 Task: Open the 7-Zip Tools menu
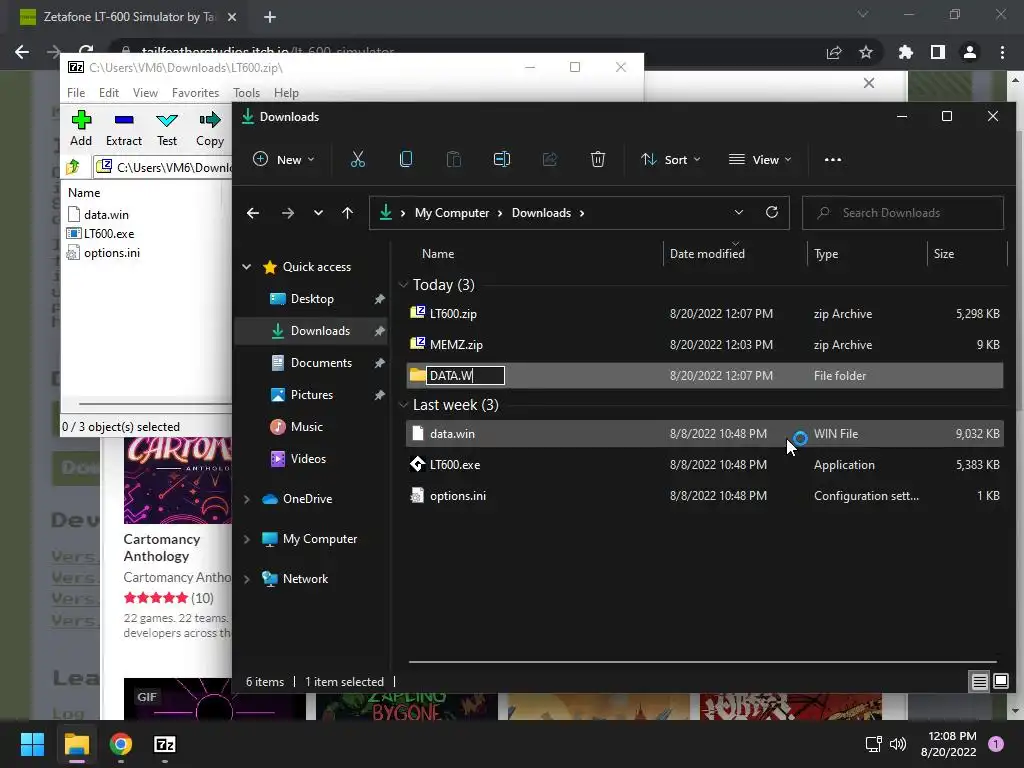246,93
